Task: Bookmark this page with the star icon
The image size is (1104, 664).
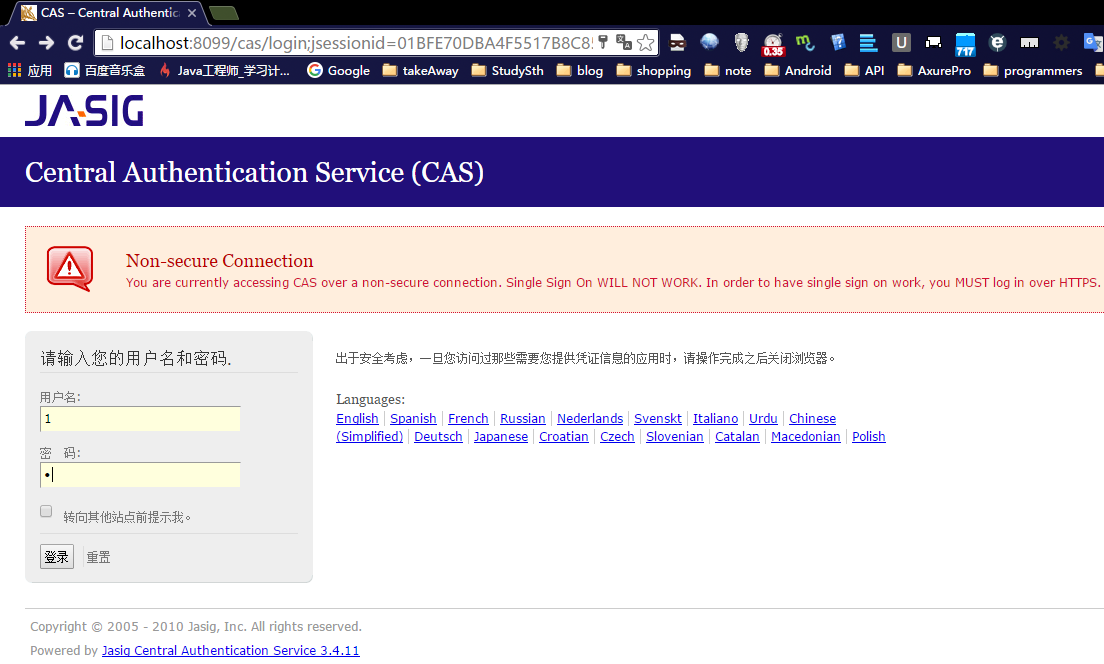Action: (645, 43)
